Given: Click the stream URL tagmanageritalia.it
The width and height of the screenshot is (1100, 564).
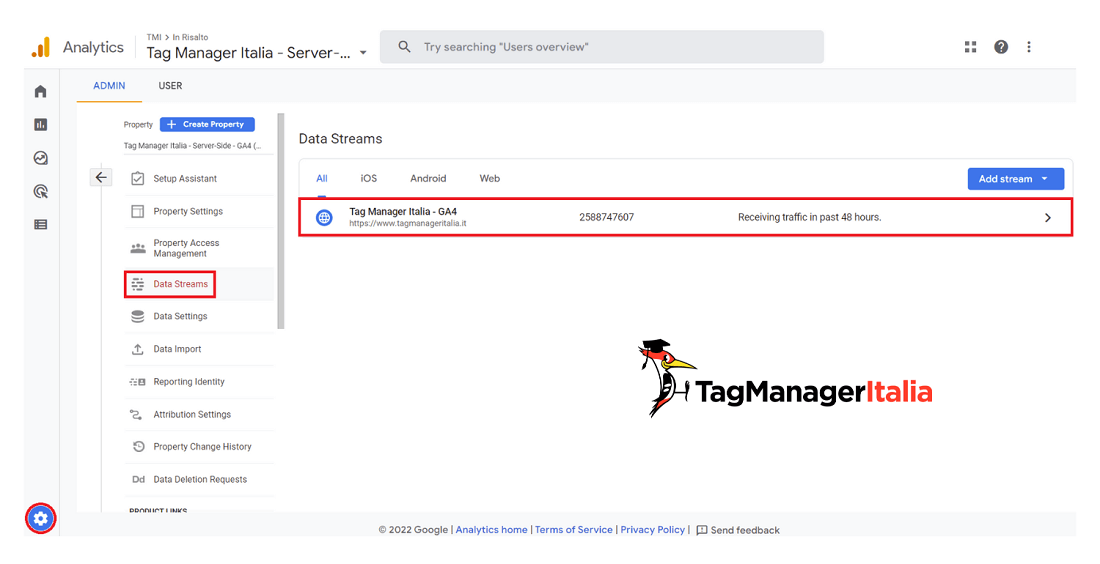Looking at the screenshot, I should (408, 223).
